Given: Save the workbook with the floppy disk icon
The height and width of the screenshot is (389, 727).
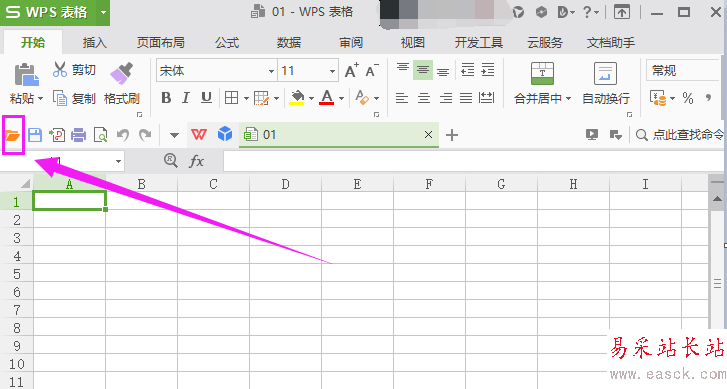Looking at the screenshot, I should click(x=35, y=135).
